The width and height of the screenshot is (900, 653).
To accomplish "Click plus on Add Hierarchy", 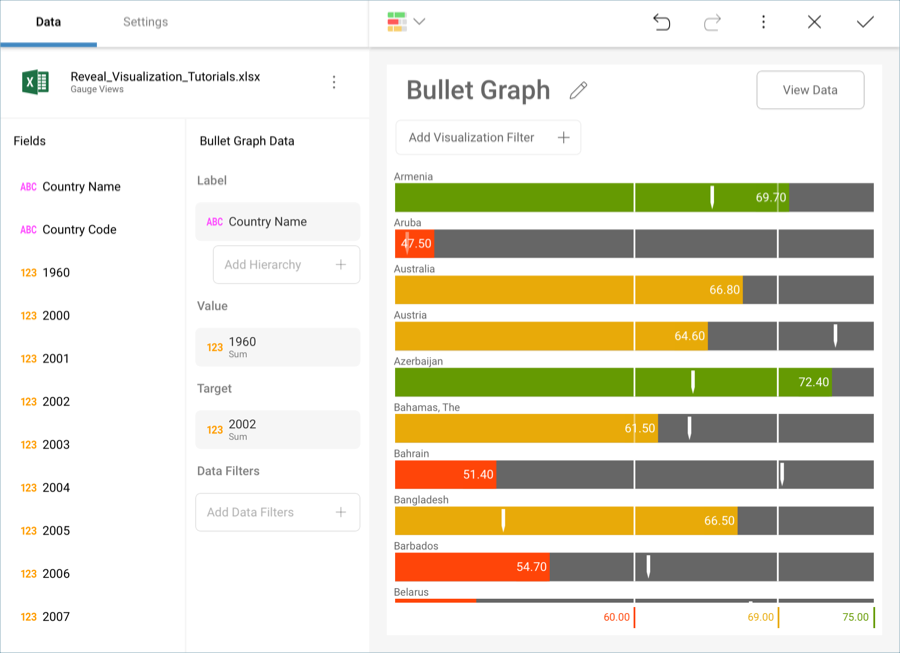I will coord(341,265).
